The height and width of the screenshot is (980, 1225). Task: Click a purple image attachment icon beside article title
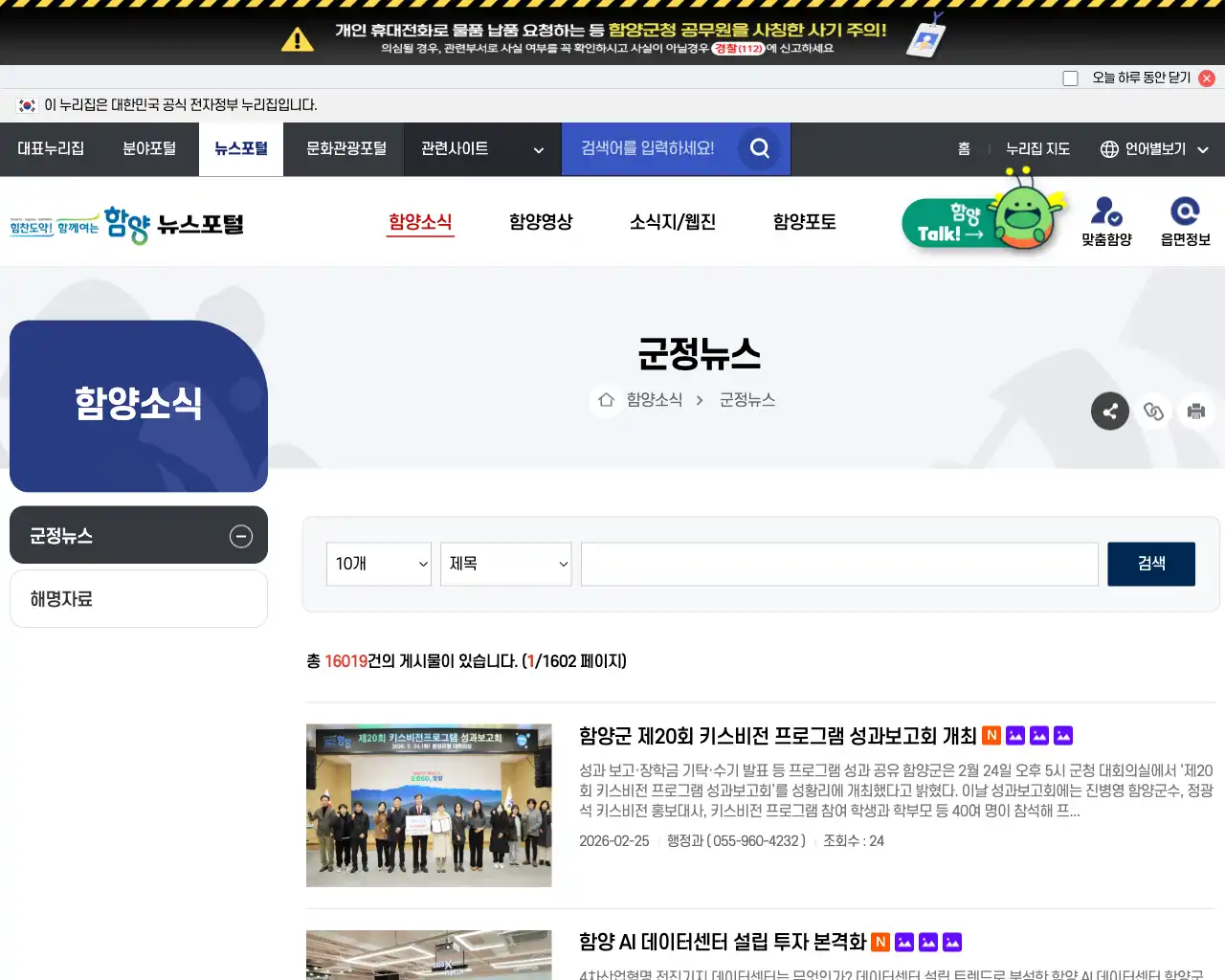[x=1016, y=735]
